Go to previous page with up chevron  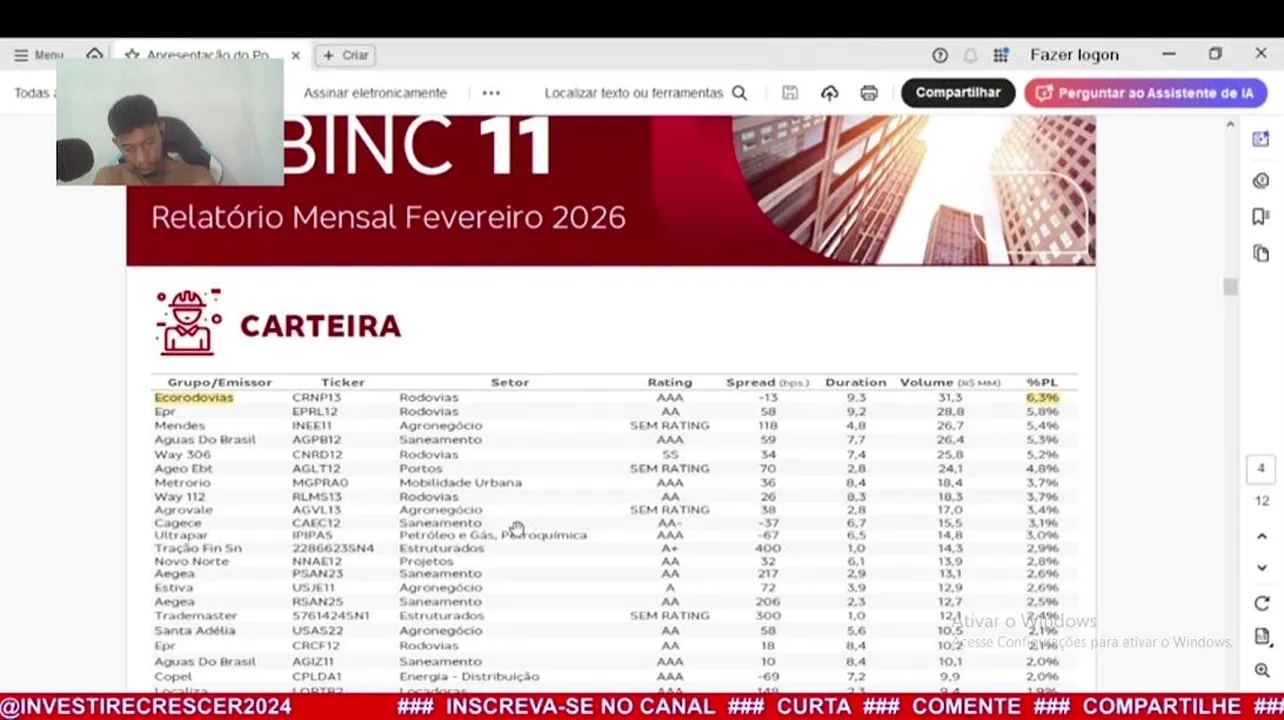pos(1261,537)
